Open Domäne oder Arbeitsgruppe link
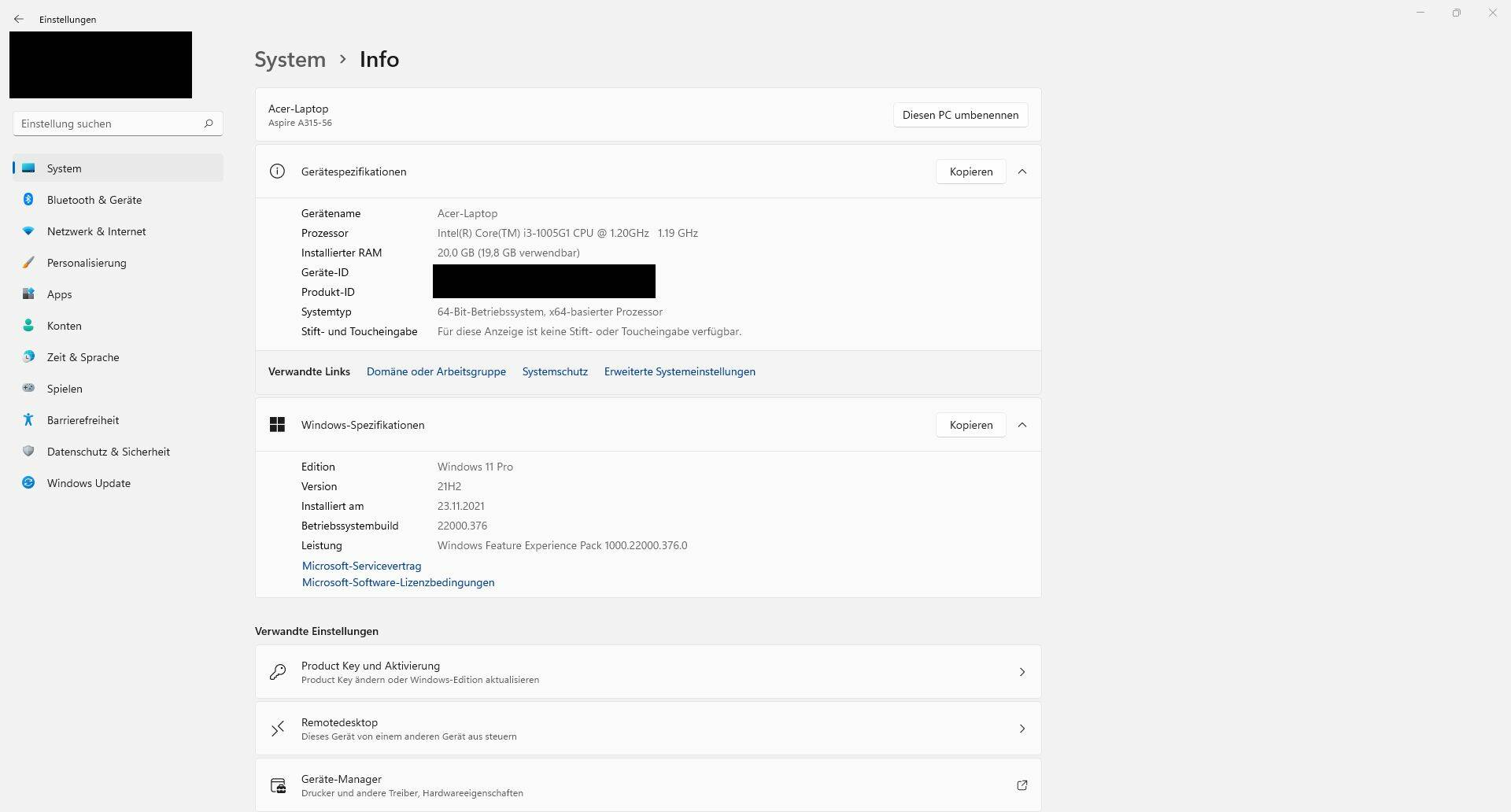The width and height of the screenshot is (1511, 812). pyautogui.click(x=436, y=371)
